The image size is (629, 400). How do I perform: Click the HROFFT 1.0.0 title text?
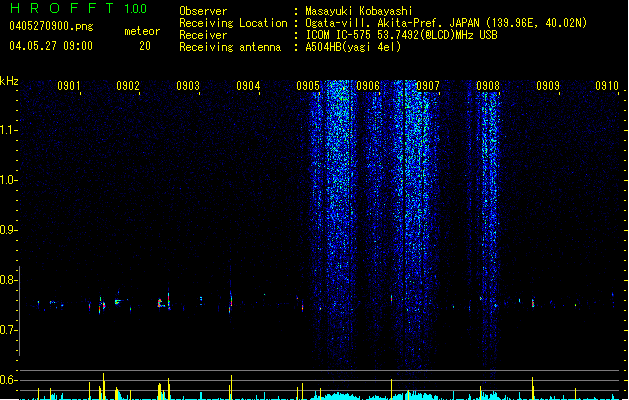[78, 8]
